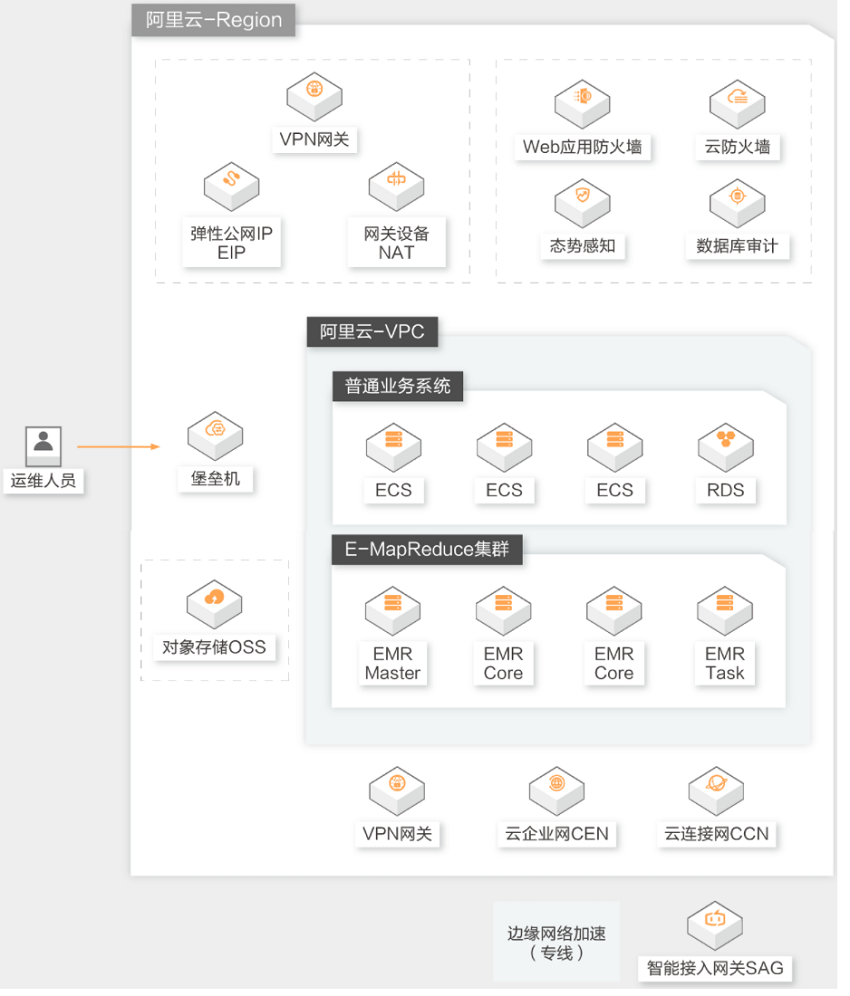The image size is (850, 996).
Task: Click the VPN网关 label above the NAT gateway
Action: coord(314,139)
